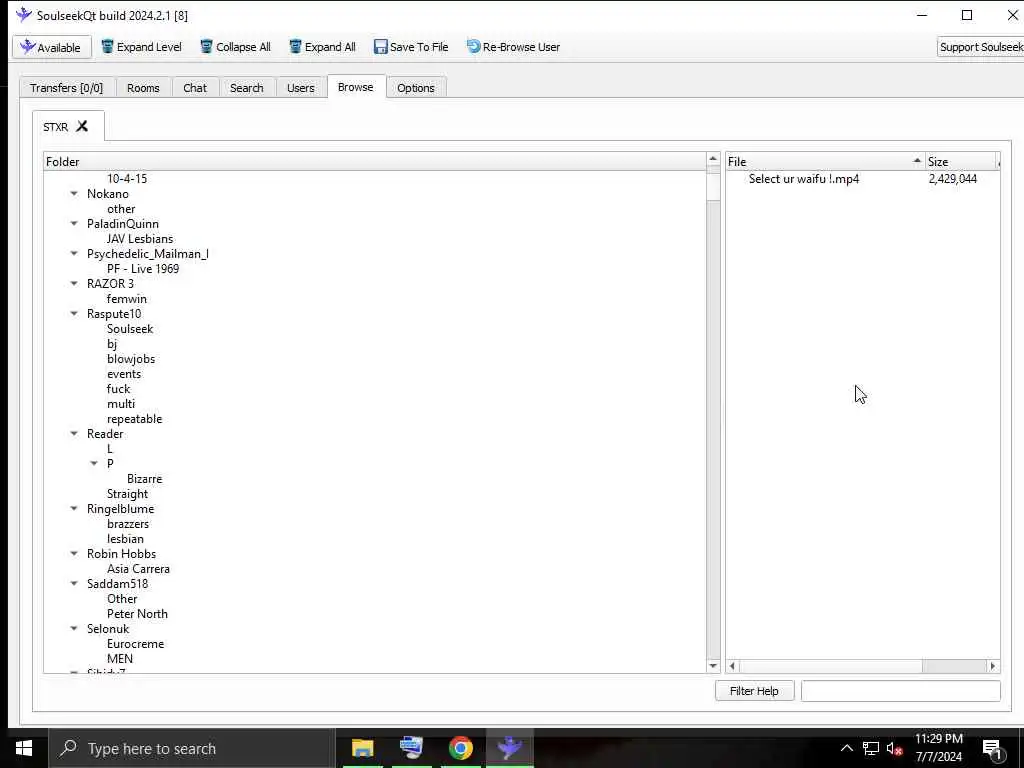
Task: Click the Windows Start button
Action: point(24,748)
